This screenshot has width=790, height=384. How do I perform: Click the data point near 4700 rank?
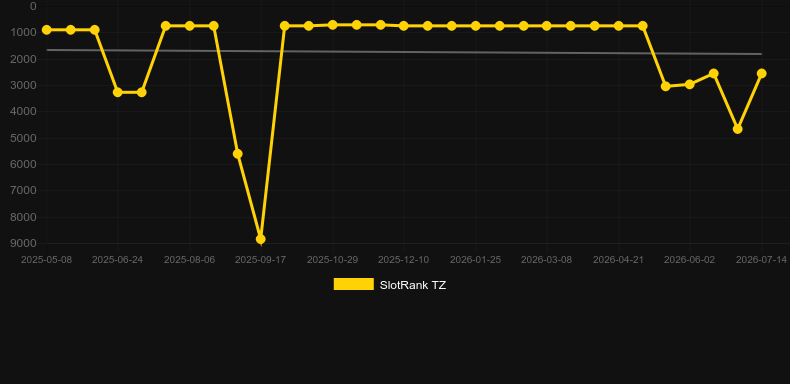pos(737,129)
